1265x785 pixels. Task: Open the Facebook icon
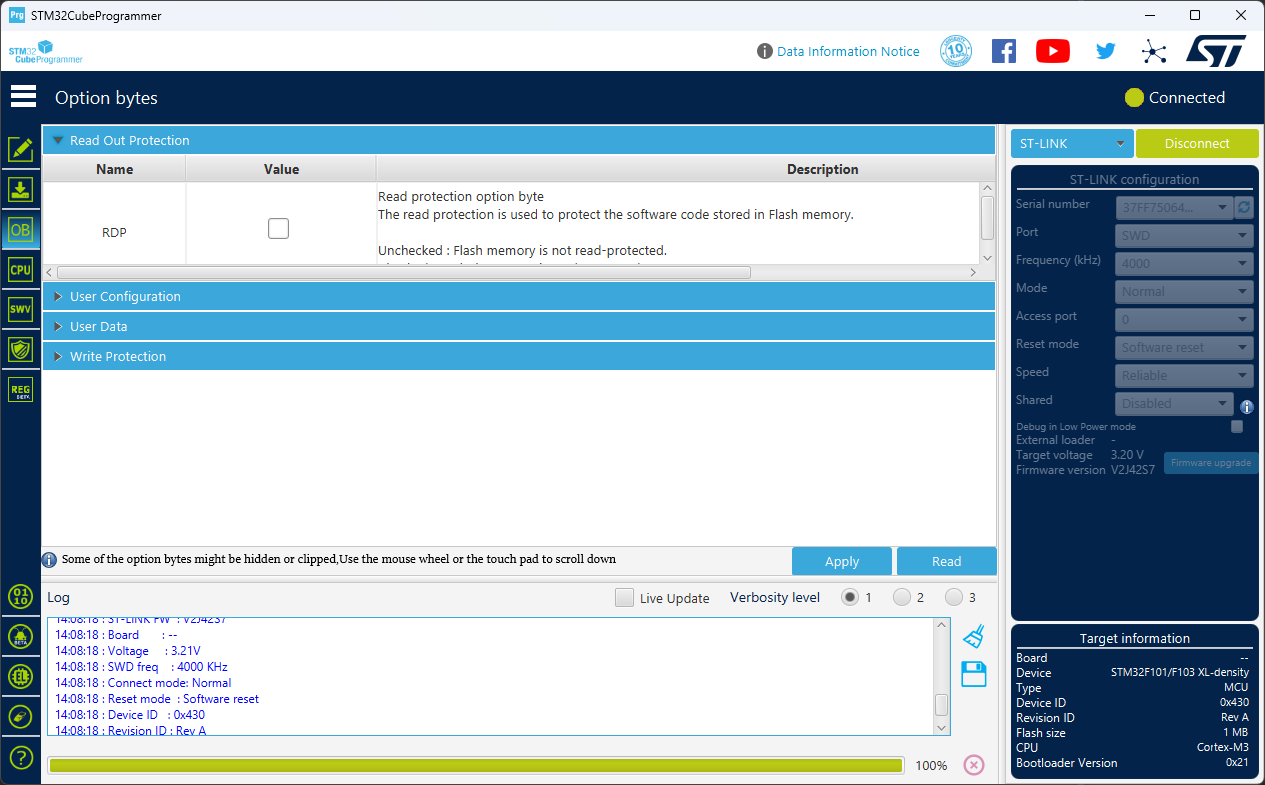[x=1004, y=51]
